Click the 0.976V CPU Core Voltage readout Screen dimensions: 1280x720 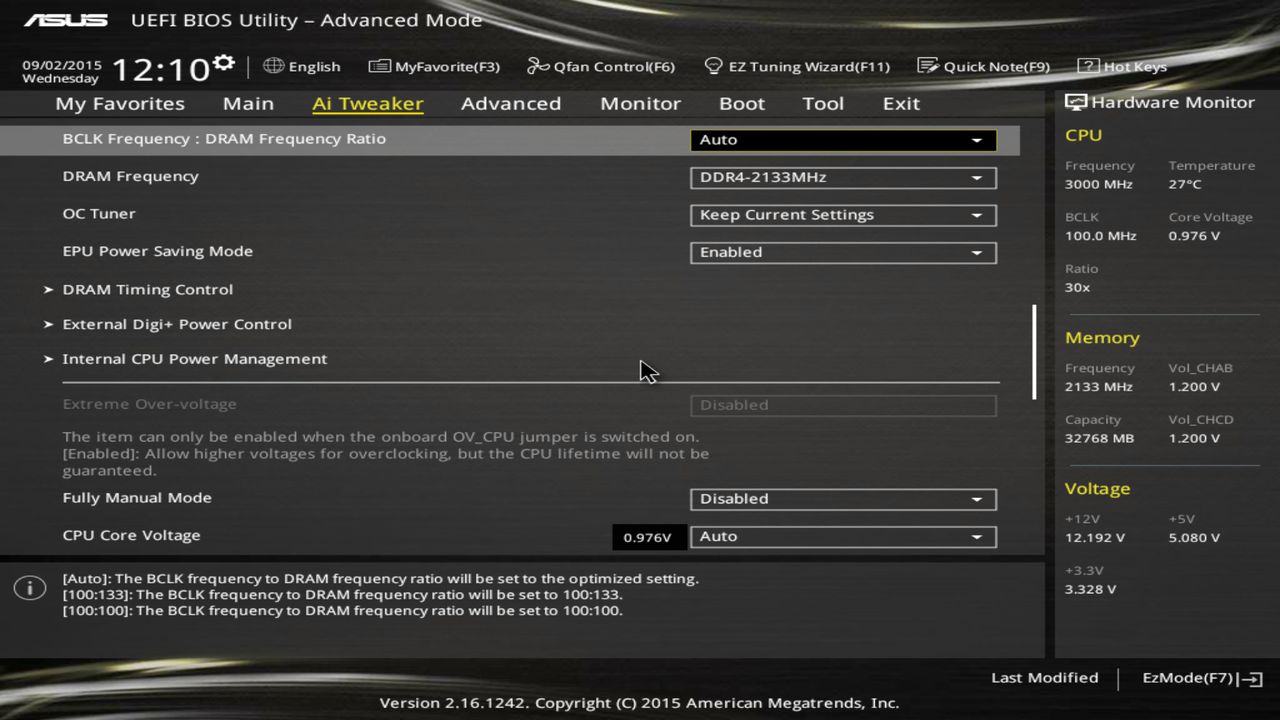click(x=647, y=537)
